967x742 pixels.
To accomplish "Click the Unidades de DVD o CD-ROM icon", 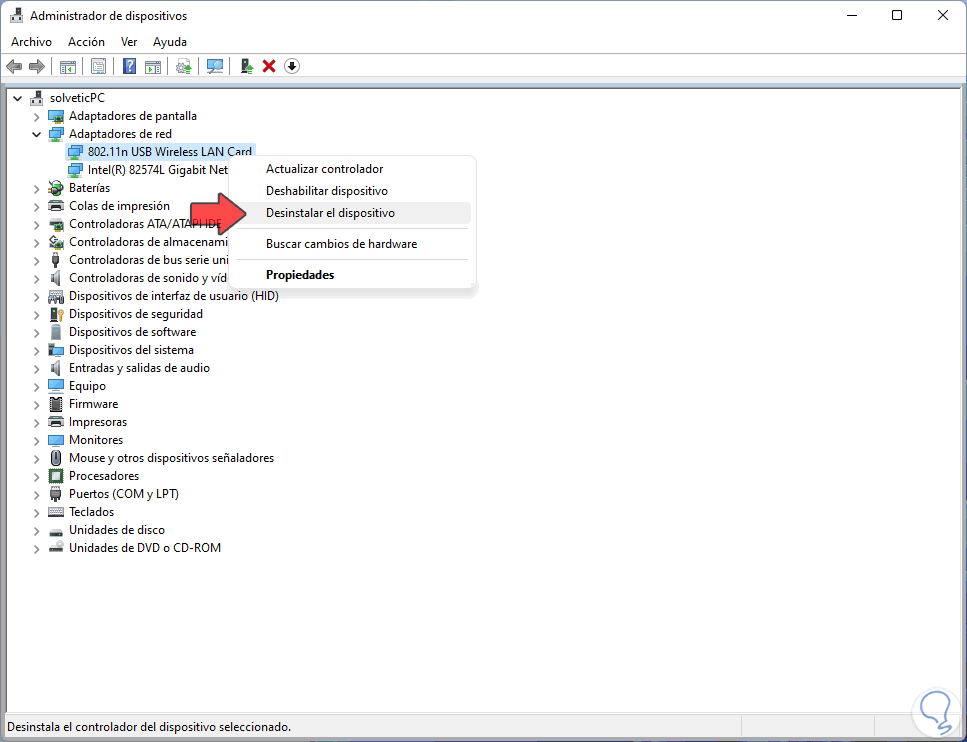I will click(56, 548).
